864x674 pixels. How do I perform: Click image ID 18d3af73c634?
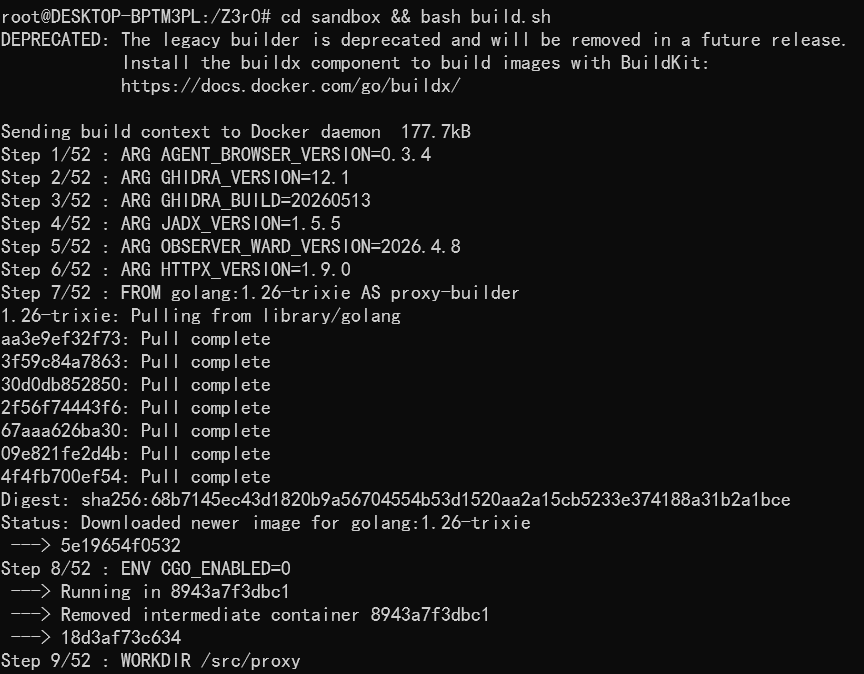pyautogui.click(x=121, y=638)
